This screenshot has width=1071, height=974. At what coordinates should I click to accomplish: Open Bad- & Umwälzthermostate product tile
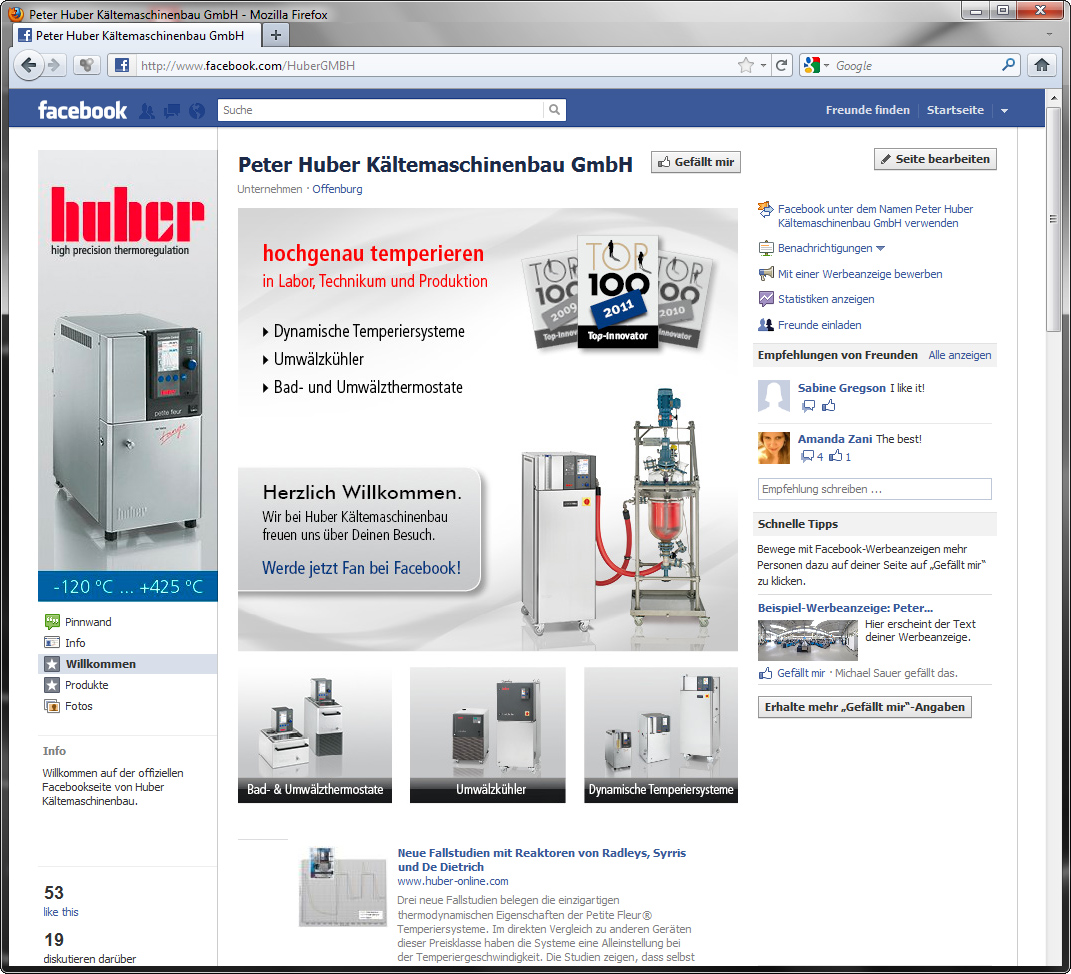315,735
